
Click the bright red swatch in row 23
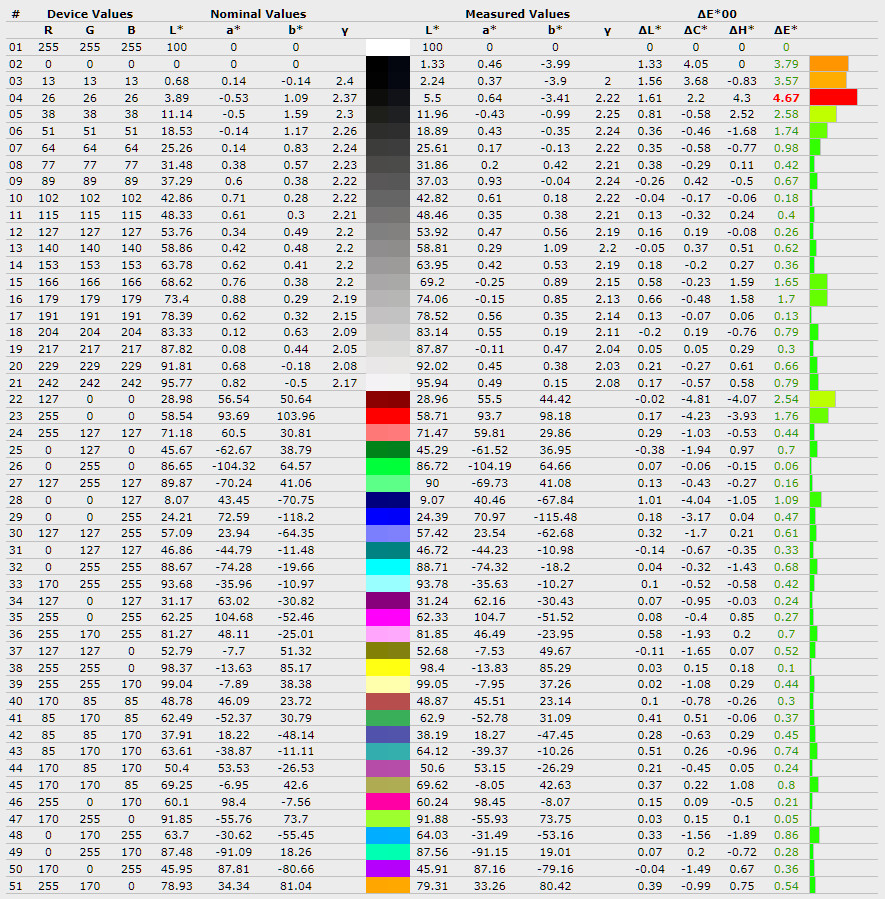[x=388, y=415]
